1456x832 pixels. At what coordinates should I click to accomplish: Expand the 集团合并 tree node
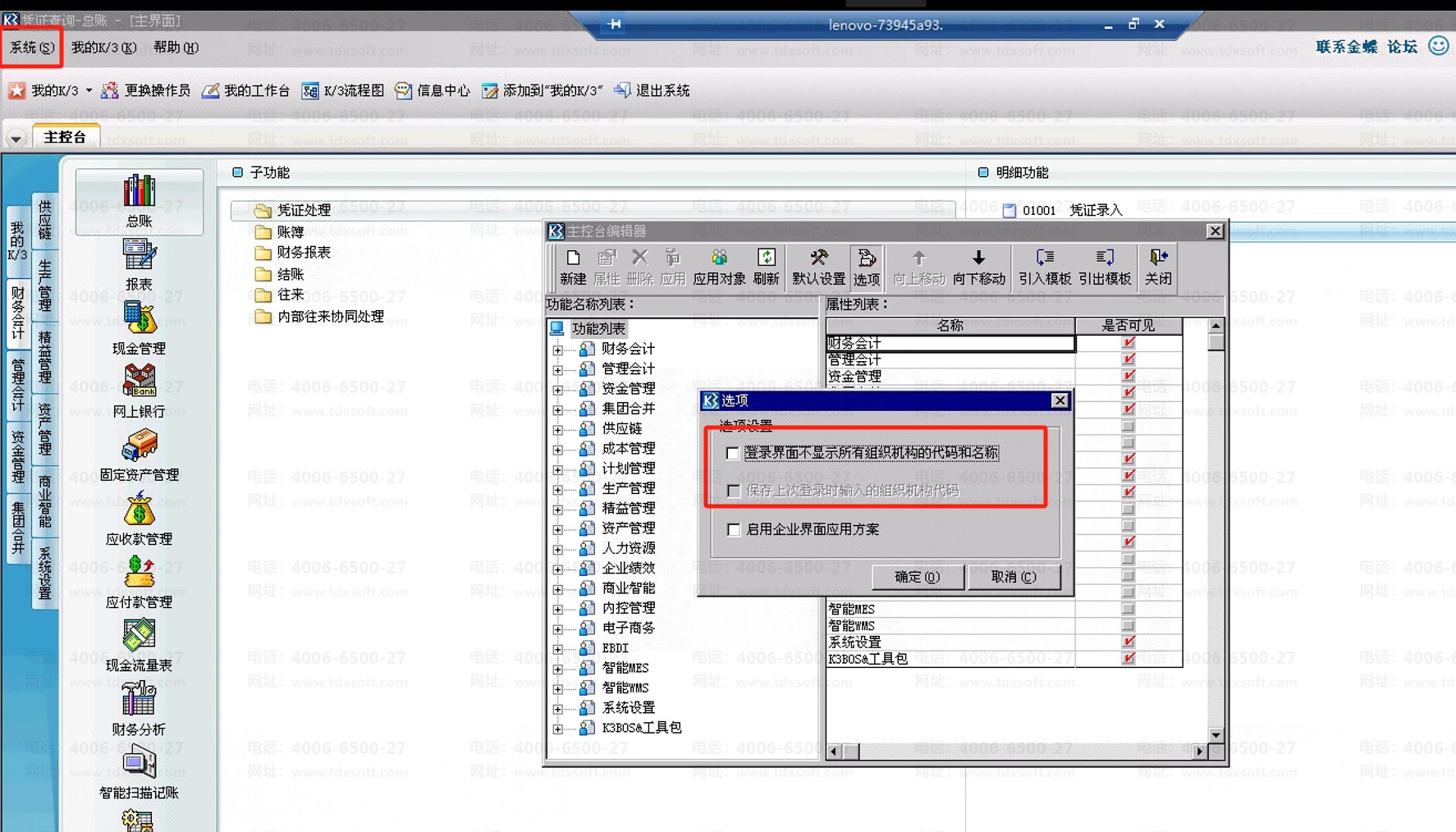[558, 409]
